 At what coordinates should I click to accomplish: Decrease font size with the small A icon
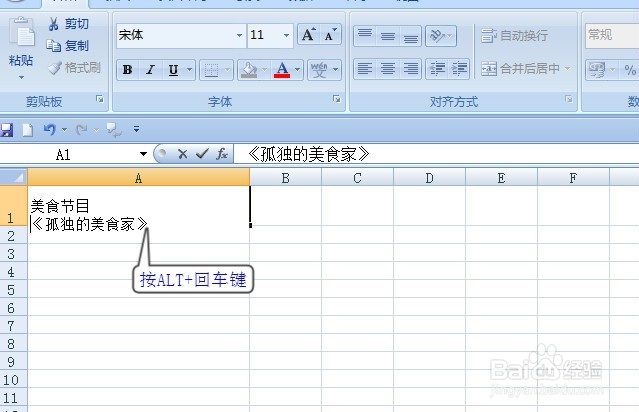click(330, 35)
